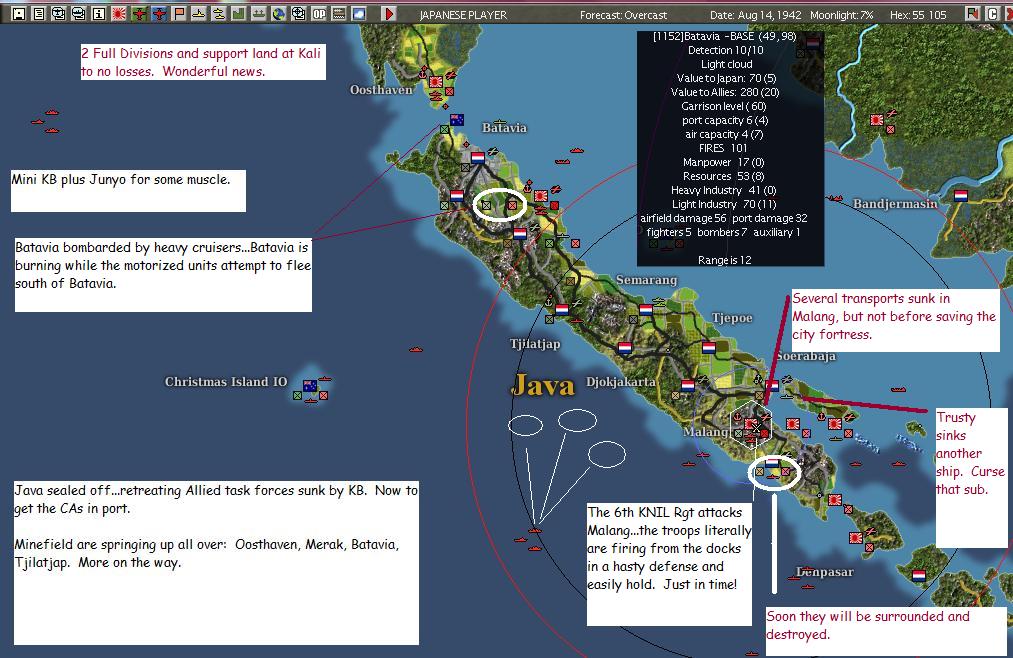
Task: Select the Japanese rising sun base at Oosthaven
Action: click(435, 81)
